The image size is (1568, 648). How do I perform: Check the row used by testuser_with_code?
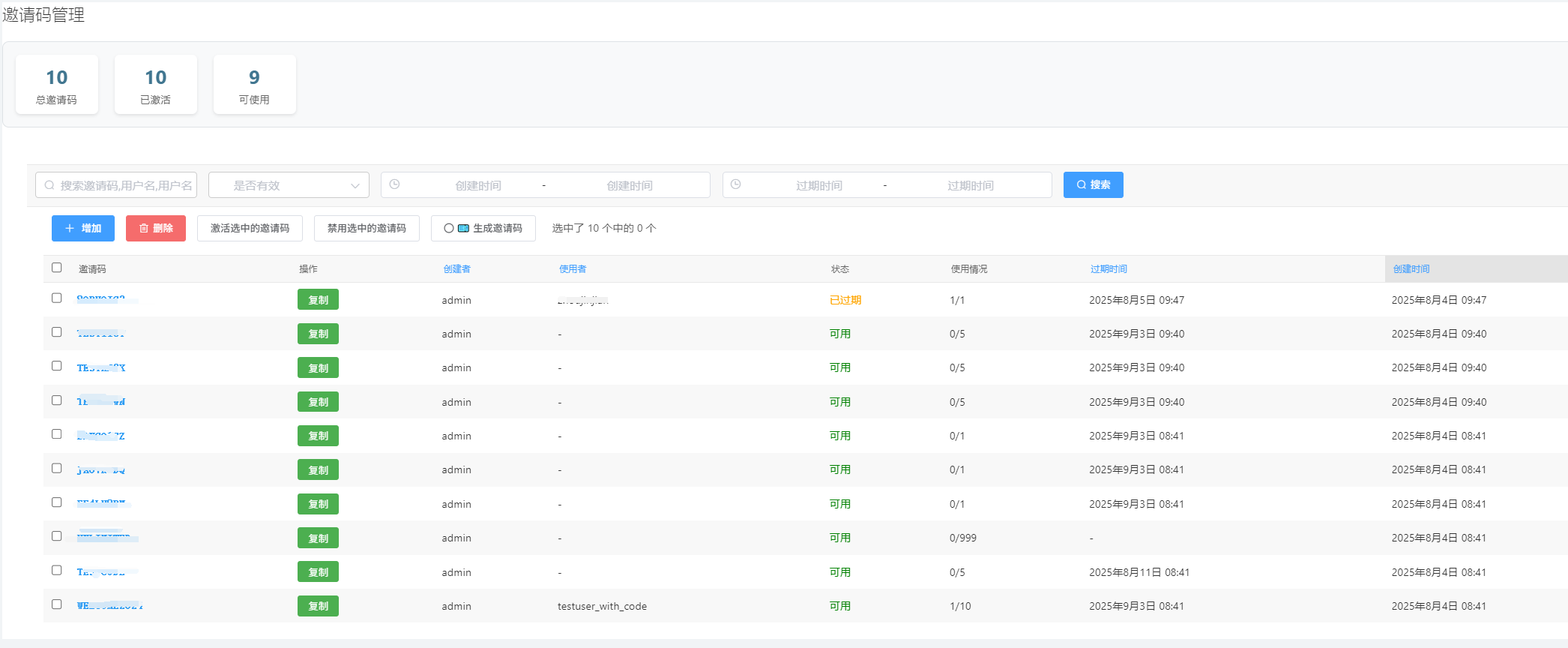(x=57, y=604)
